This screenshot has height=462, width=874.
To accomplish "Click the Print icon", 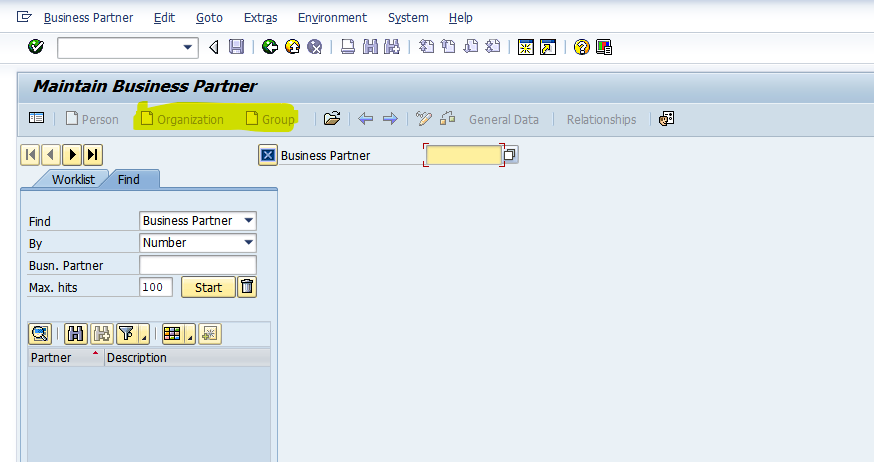I will pyautogui.click(x=348, y=47).
